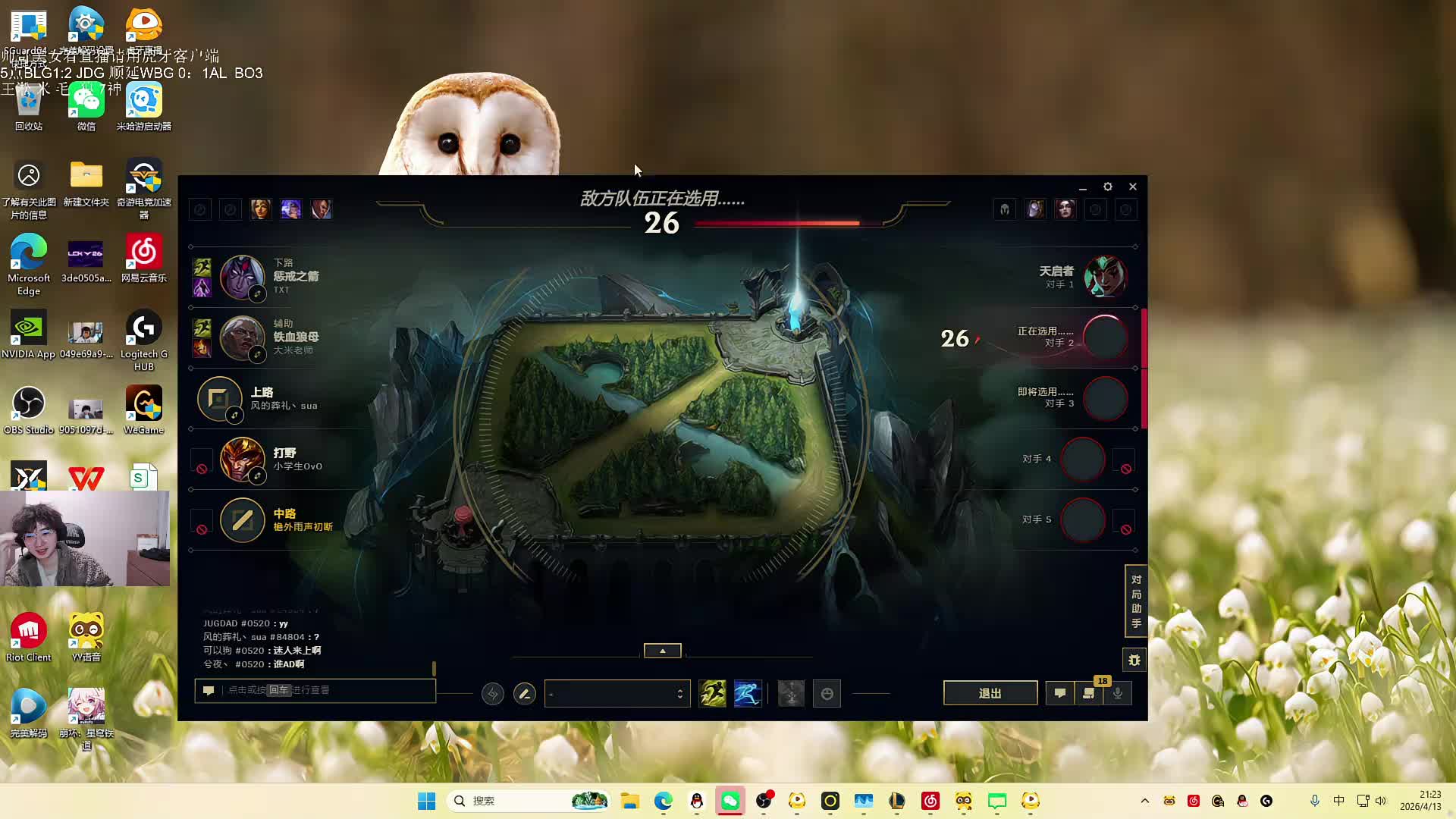Expand the champion grid up arrow

[x=662, y=651]
